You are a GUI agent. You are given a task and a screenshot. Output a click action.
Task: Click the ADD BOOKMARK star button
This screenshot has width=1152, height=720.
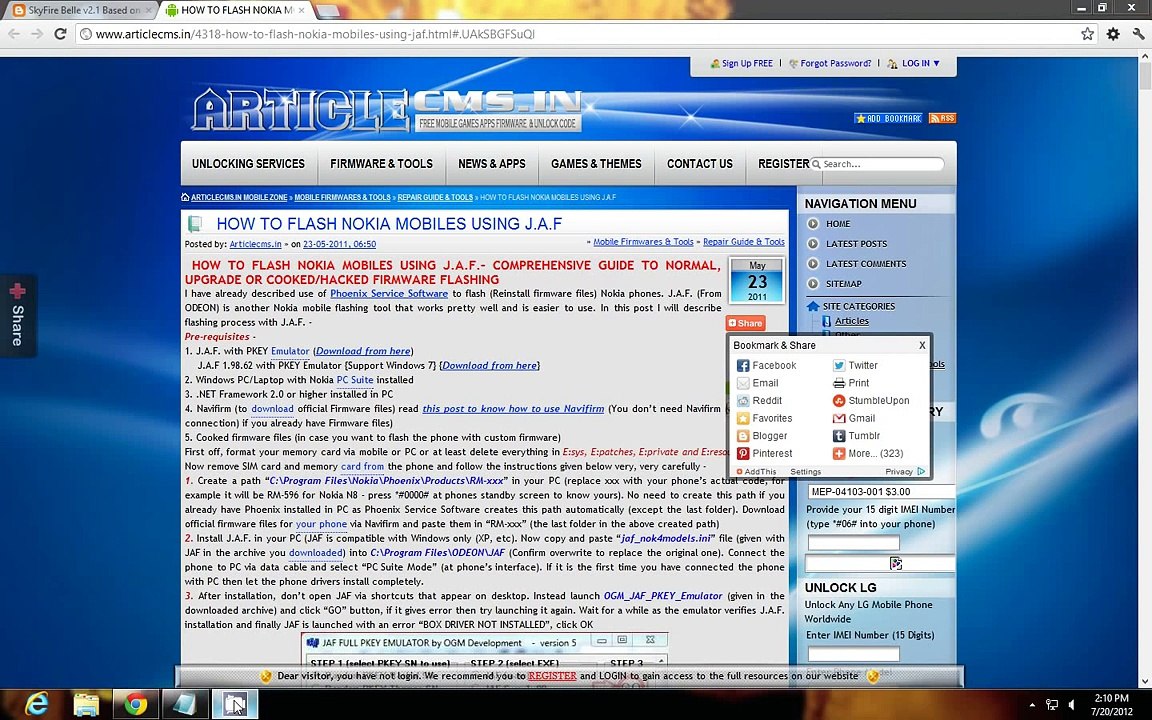pos(888,118)
